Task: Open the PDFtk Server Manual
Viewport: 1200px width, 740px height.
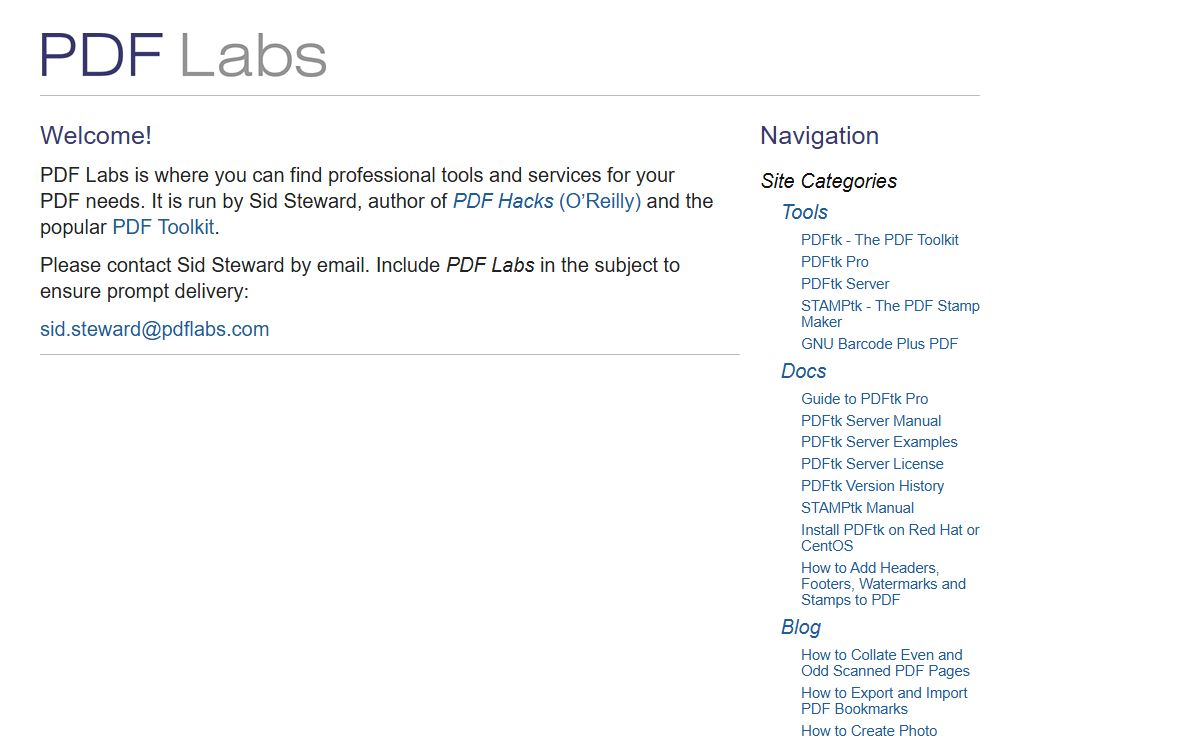Action: click(870, 421)
